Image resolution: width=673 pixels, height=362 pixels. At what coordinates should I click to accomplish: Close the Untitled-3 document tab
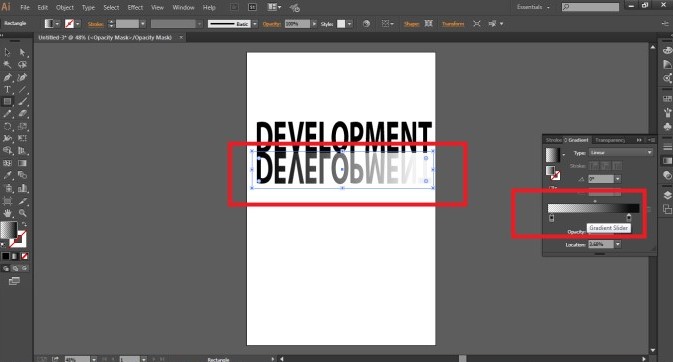[x=181, y=38]
